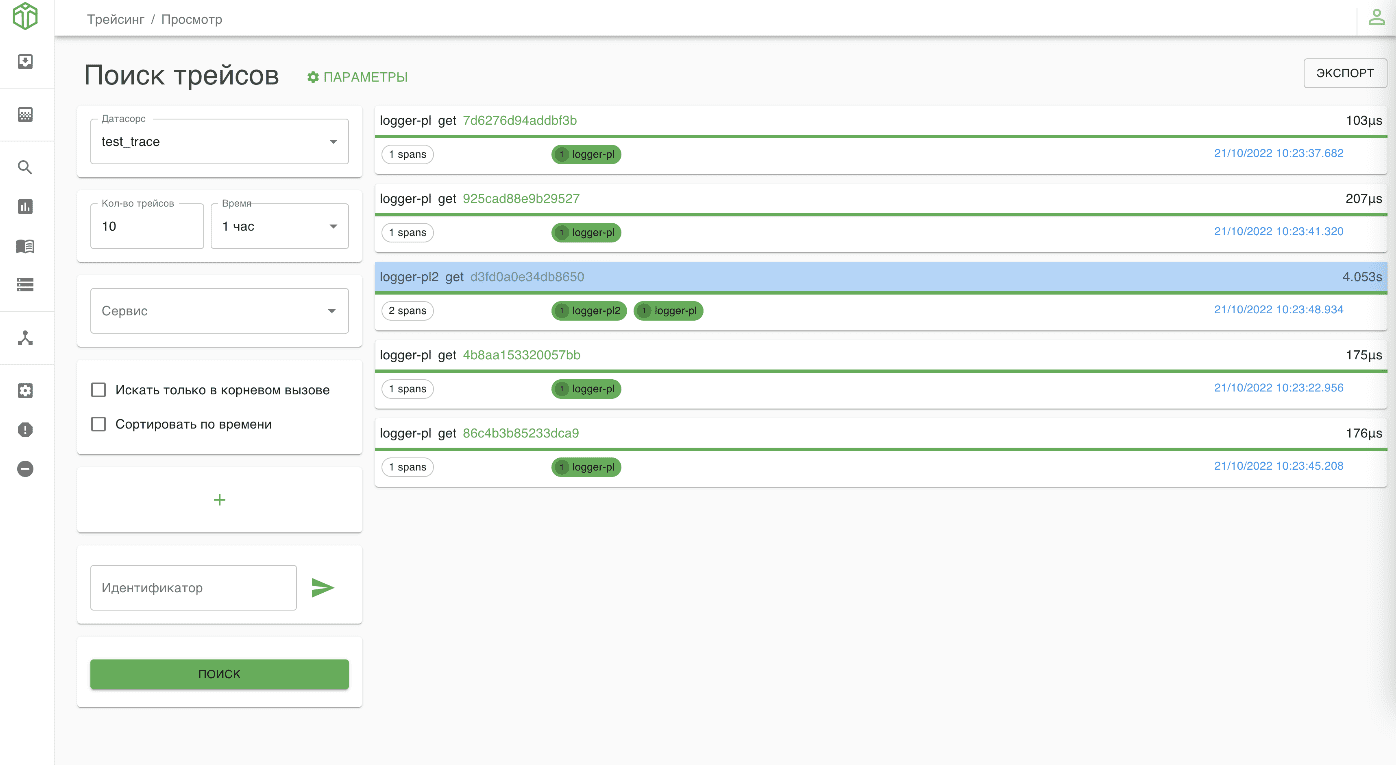
Task: Open the Сервис dropdown
Action: click(219, 311)
